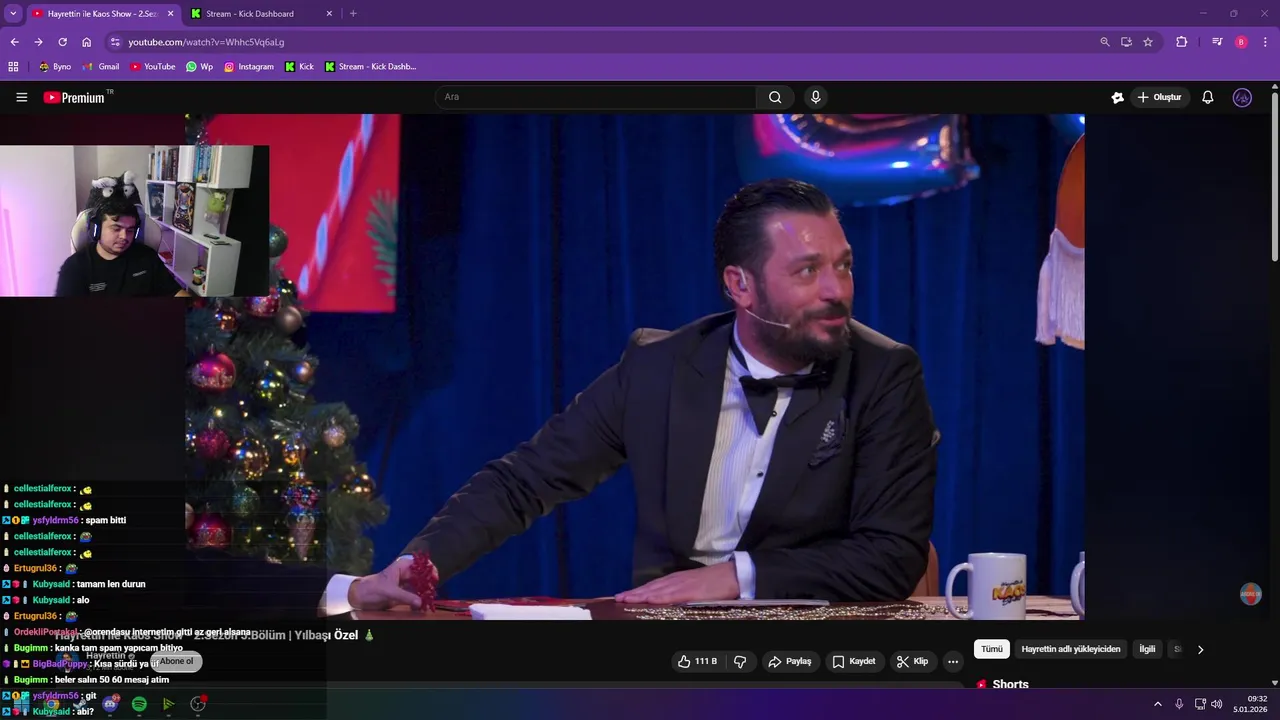The image size is (1280, 720).
Task: Open the Kick bookmark
Action: click(x=299, y=67)
